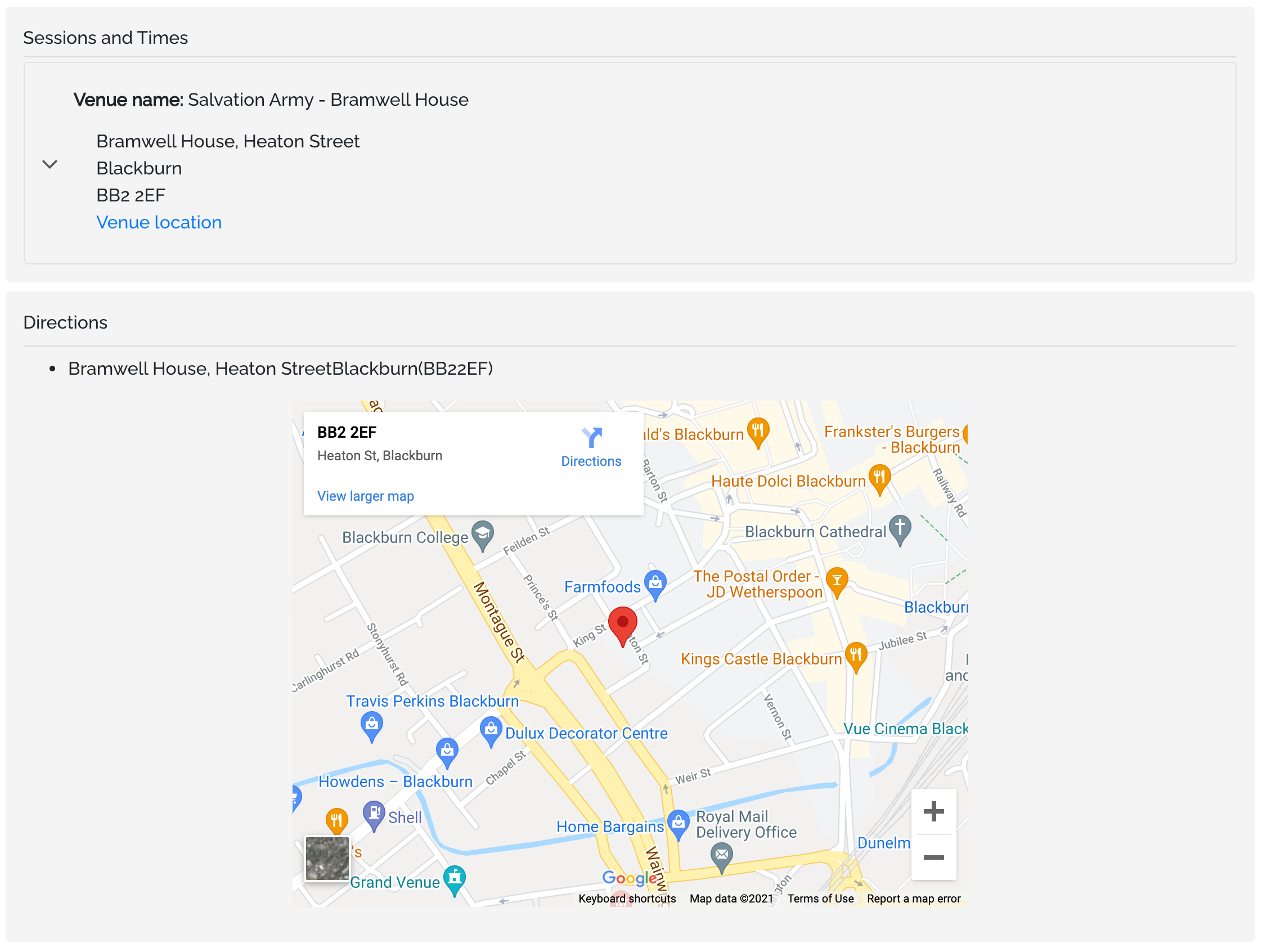Click the Montague St road label

pos(498,622)
